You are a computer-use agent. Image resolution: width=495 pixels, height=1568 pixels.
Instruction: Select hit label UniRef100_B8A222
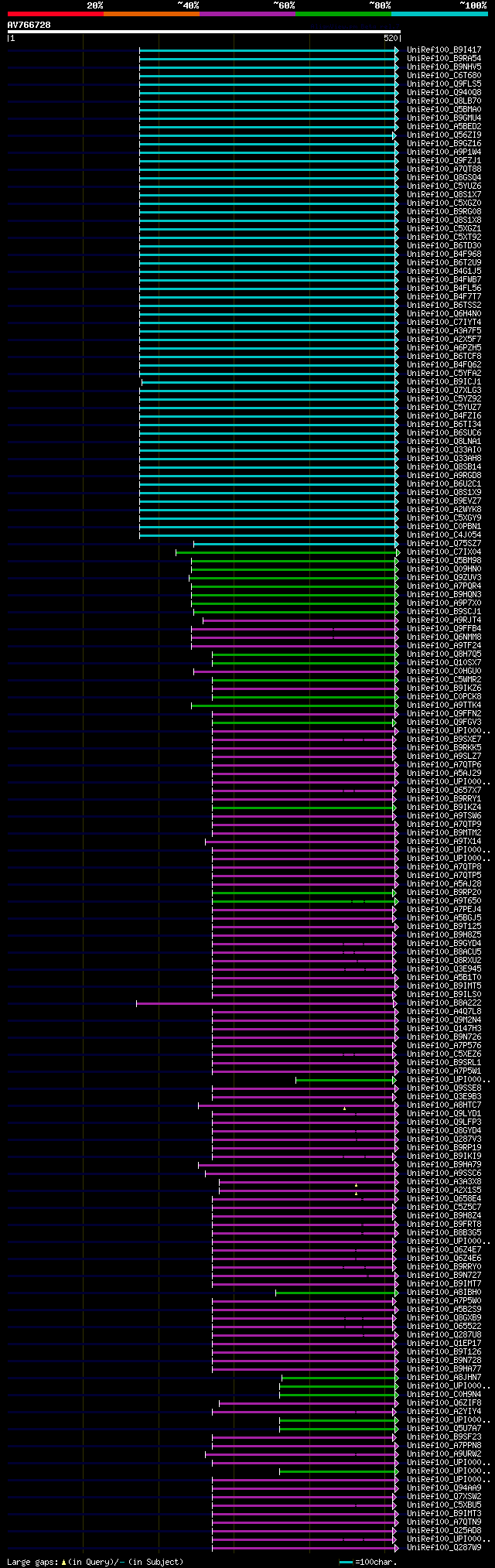click(444, 1003)
